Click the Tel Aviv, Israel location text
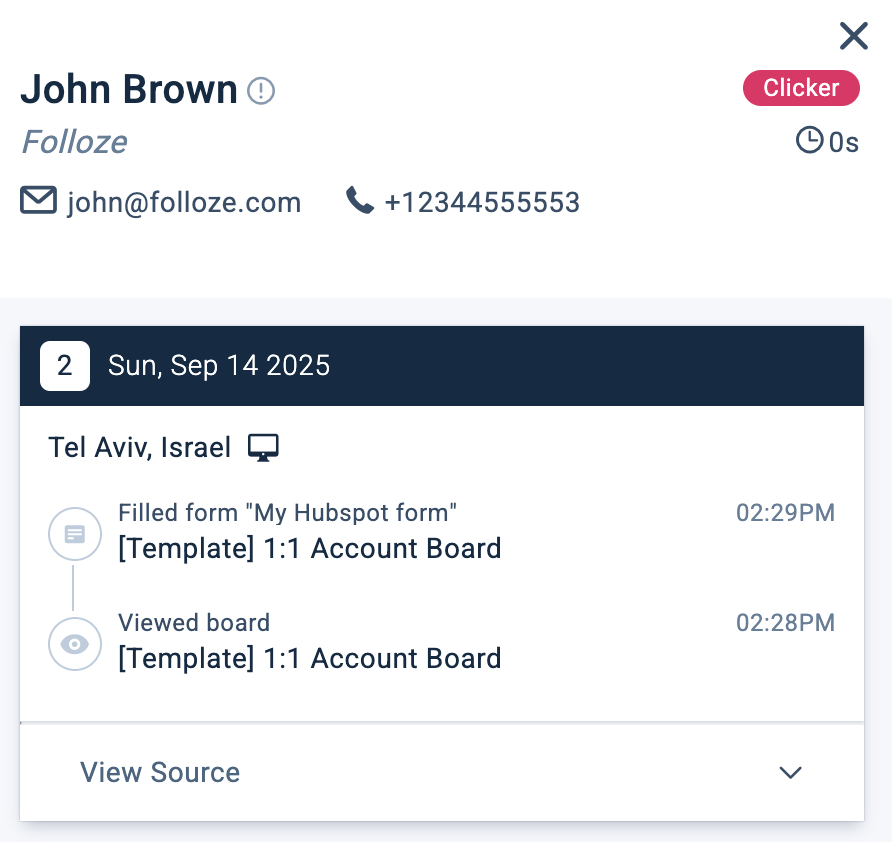The width and height of the screenshot is (892, 842). point(139,447)
